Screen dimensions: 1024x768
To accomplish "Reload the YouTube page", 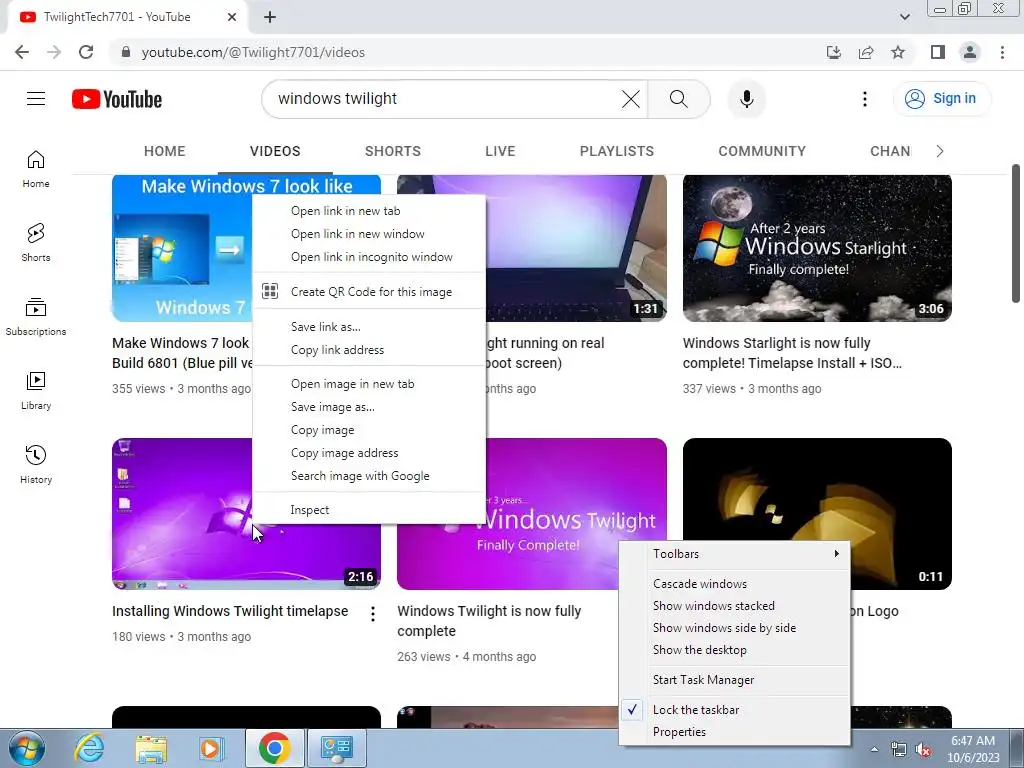I will (86, 52).
